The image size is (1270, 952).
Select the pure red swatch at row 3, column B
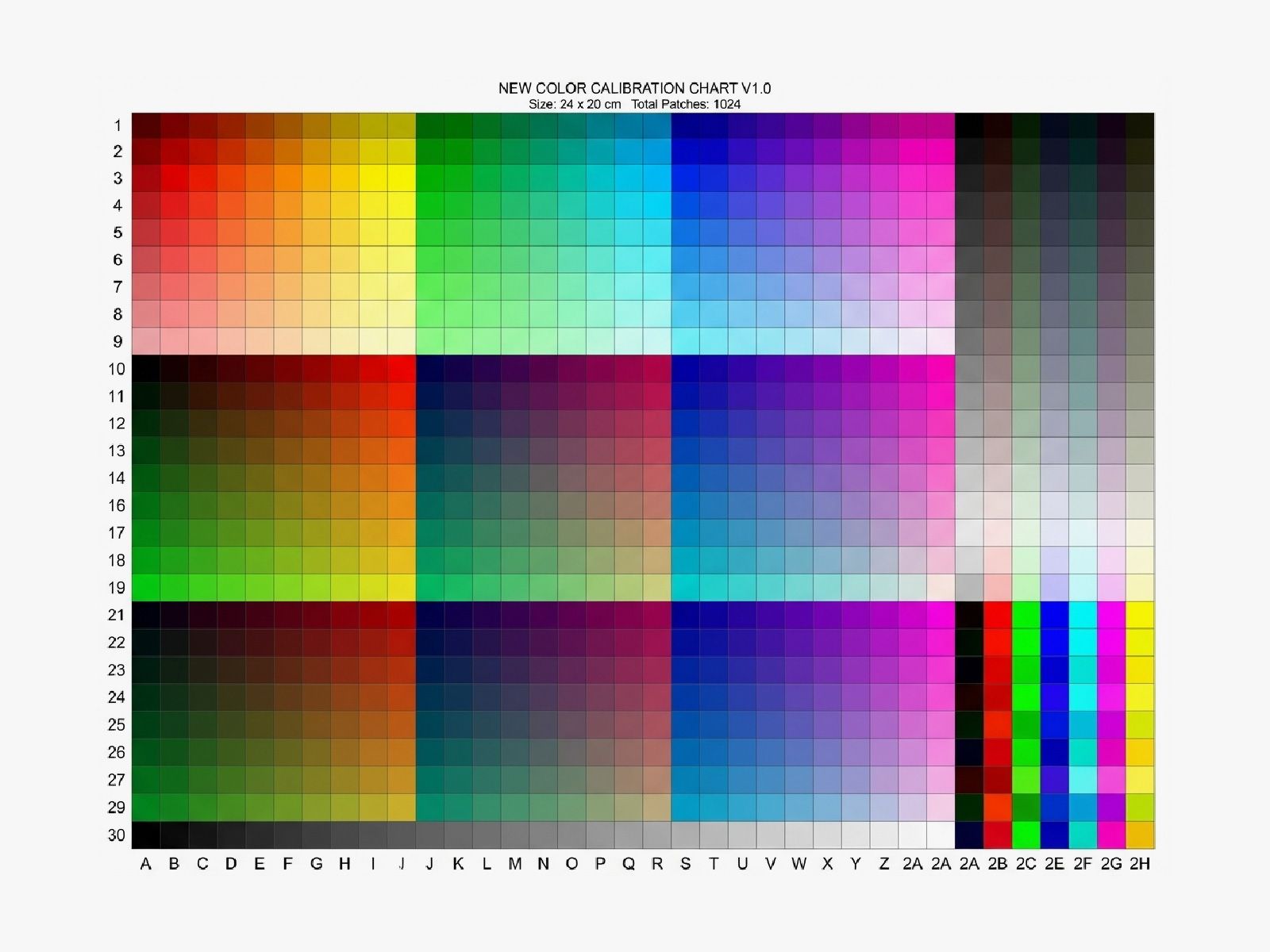pyautogui.click(x=175, y=178)
